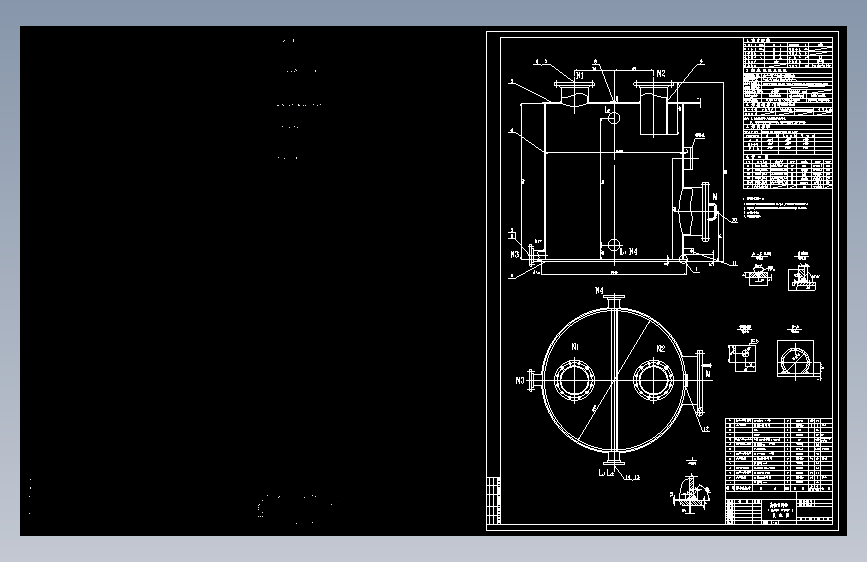Select the N2 nozzle flange circle in plan view
Viewport: 867px width, 562px height.
pos(654,380)
